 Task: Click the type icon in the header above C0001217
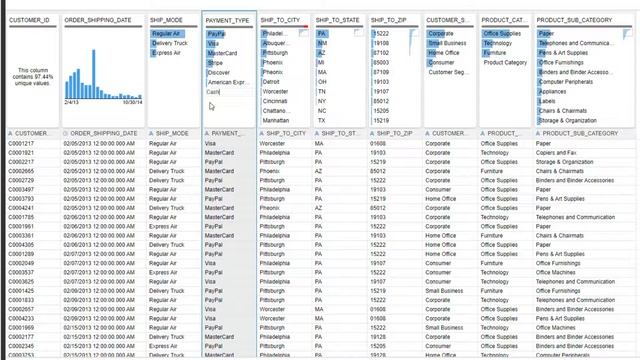pyautogui.click(x=11, y=133)
